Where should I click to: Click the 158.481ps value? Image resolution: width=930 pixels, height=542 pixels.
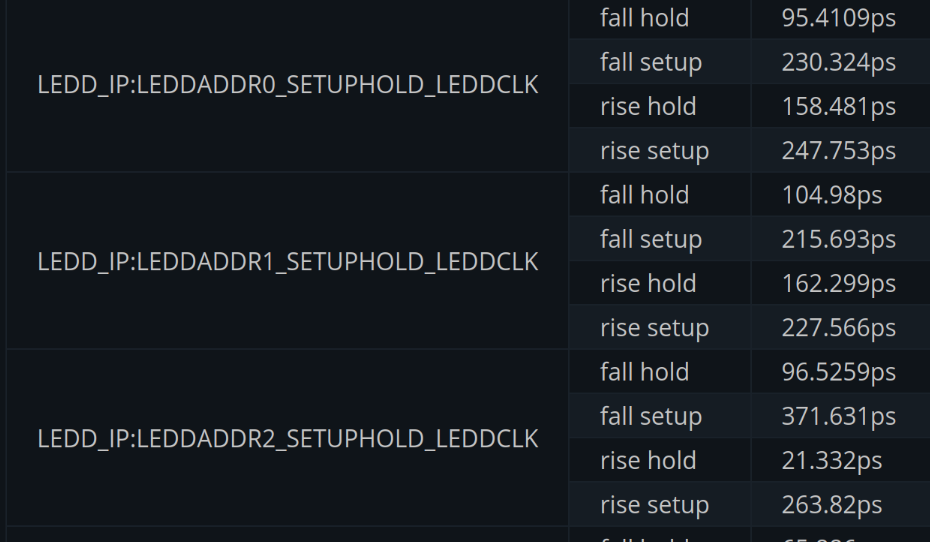pos(838,106)
